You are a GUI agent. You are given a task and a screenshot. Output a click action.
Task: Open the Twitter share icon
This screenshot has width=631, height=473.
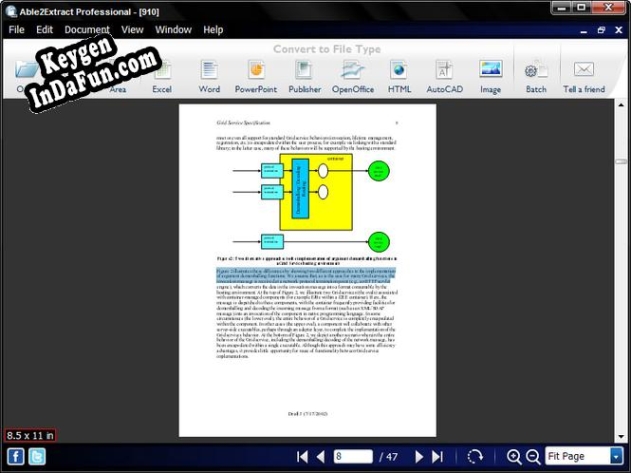point(37,456)
